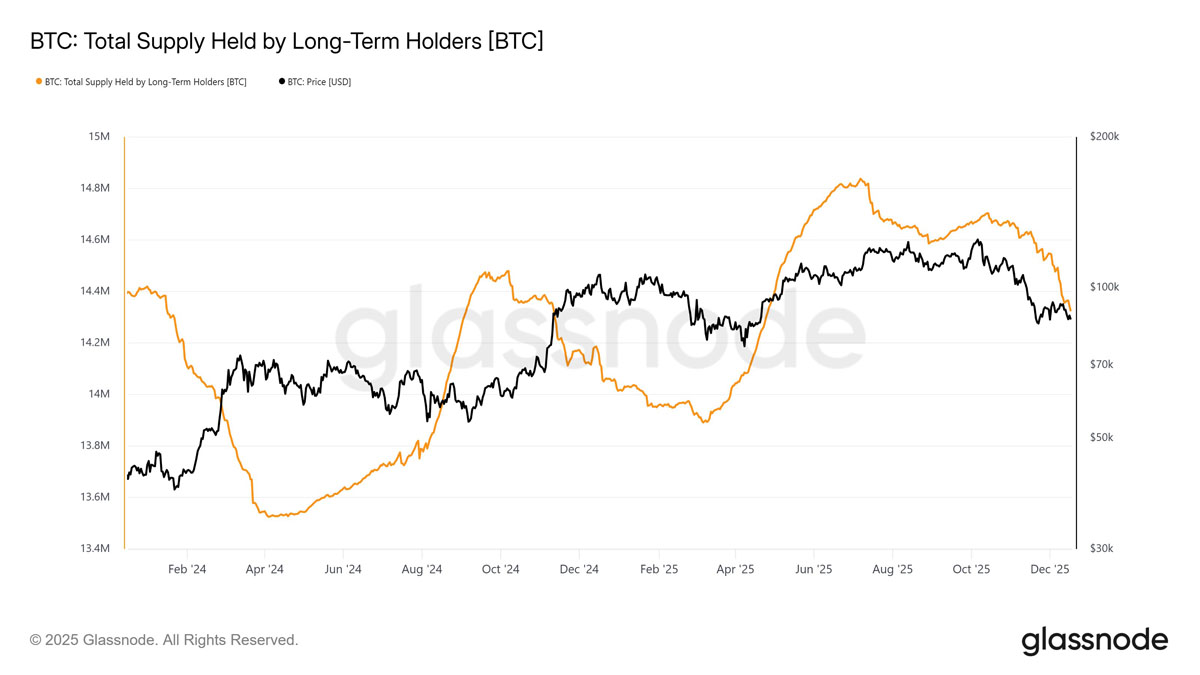Click the 13.4M left axis label
This screenshot has width=1200, height=675.
point(93,549)
